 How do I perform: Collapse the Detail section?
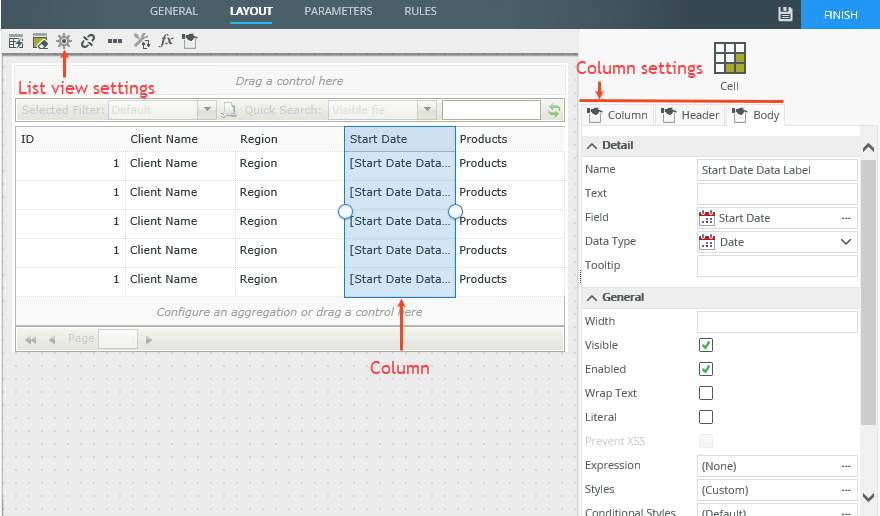(591, 146)
